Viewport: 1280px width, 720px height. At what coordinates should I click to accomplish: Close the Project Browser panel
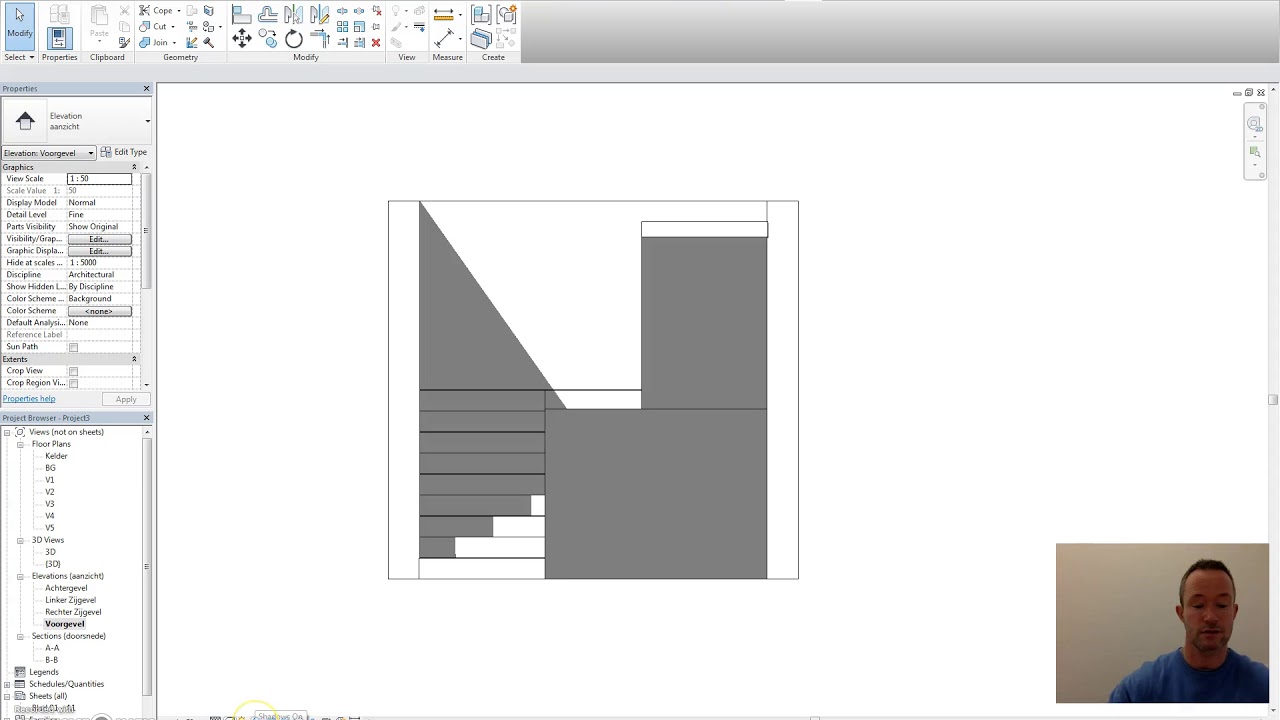click(x=146, y=418)
